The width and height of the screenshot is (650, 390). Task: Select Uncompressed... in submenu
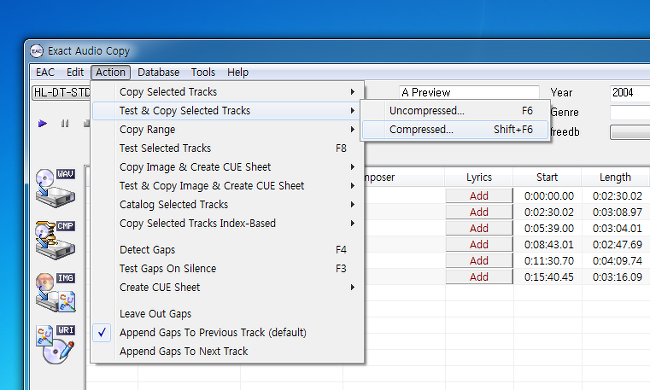[x=456, y=111]
